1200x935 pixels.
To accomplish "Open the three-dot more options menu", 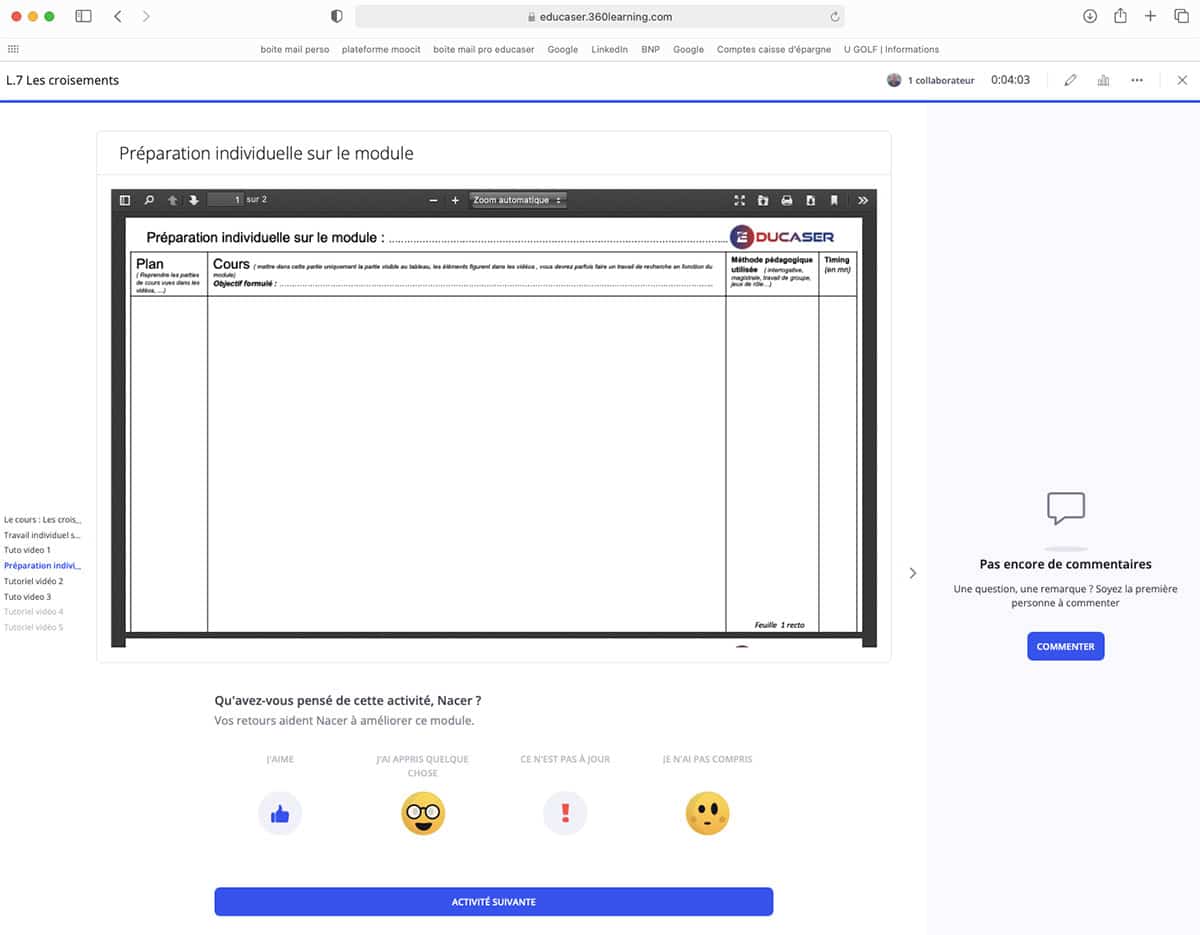I will click(x=1137, y=80).
